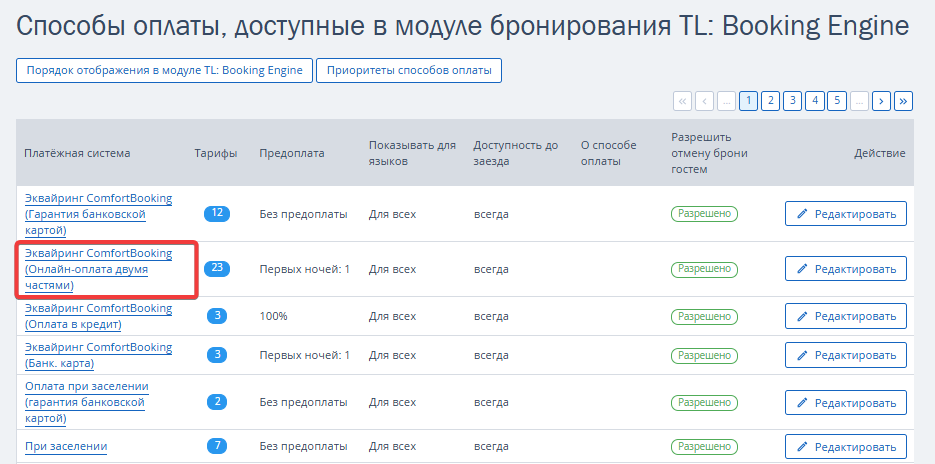
Task: Go to next page arrow icon
Action: (x=881, y=101)
